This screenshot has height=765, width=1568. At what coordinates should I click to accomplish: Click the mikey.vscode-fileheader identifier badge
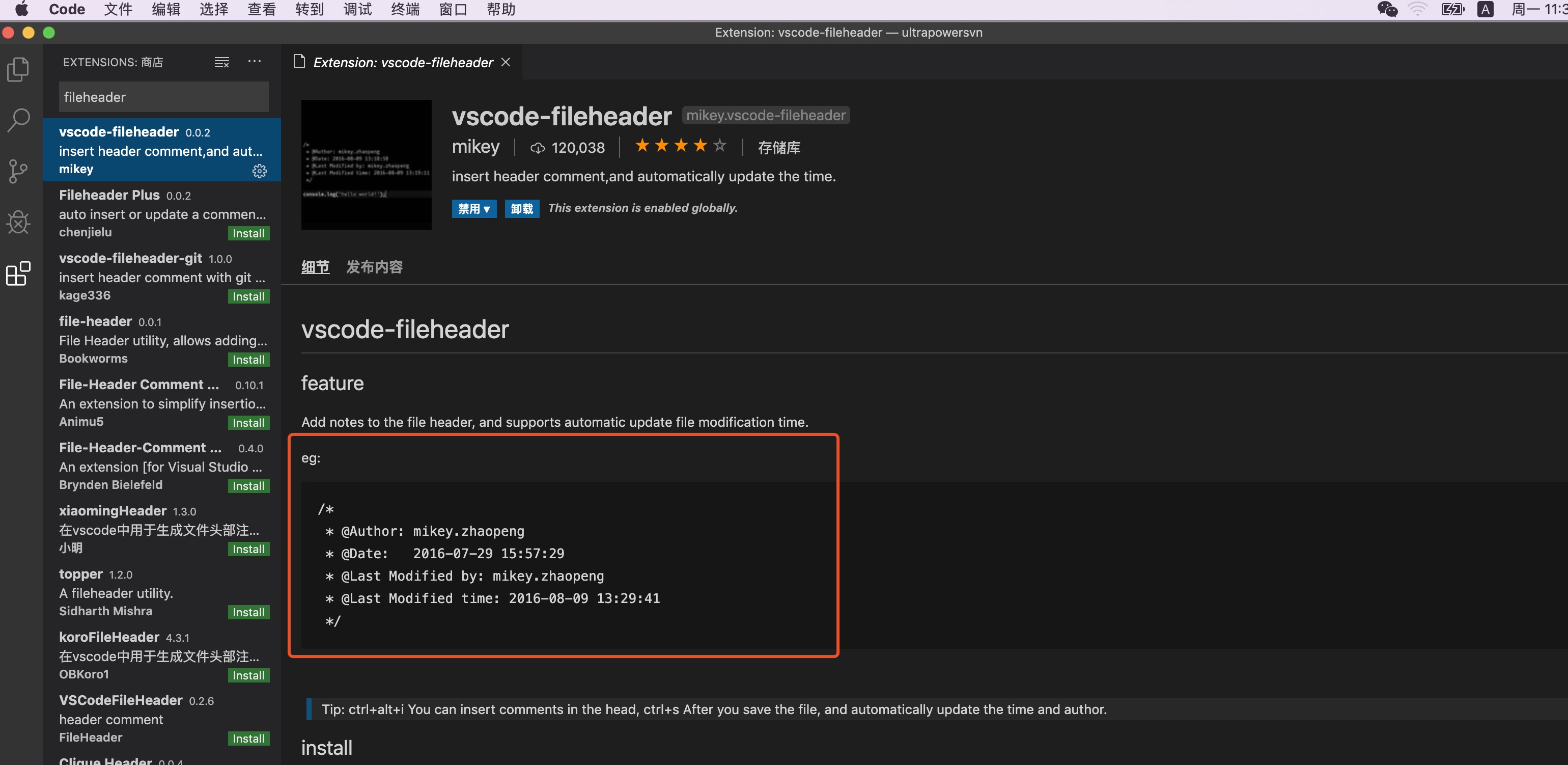click(766, 115)
